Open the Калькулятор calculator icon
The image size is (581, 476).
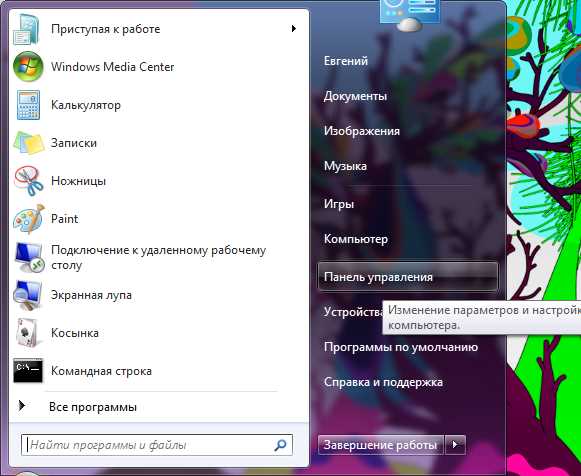(28, 105)
